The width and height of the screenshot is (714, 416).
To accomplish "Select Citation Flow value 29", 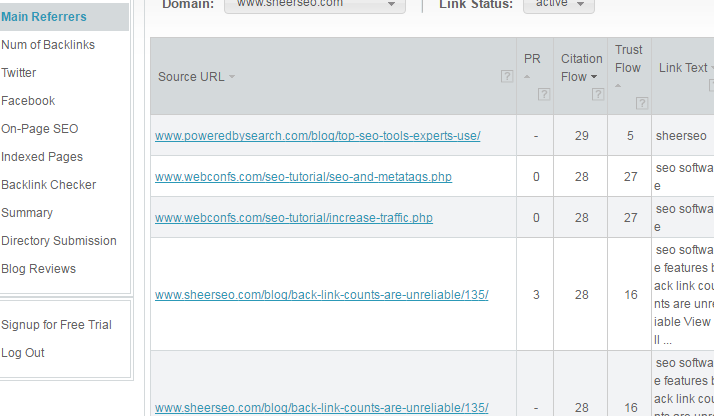I will click(581, 136).
